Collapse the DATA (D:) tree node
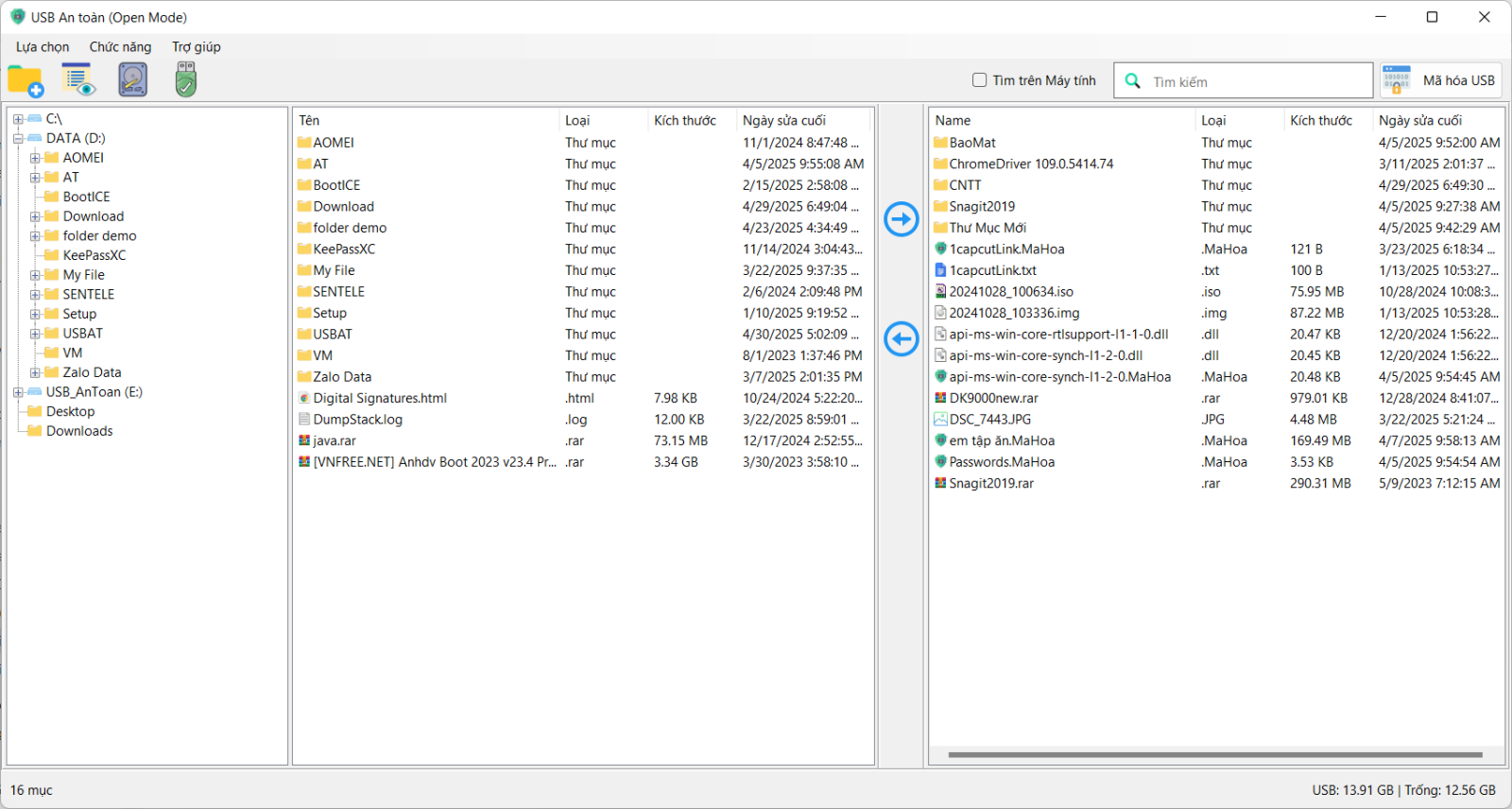Viewport: 1512px width, 809px height. click(x=18, y=139)
